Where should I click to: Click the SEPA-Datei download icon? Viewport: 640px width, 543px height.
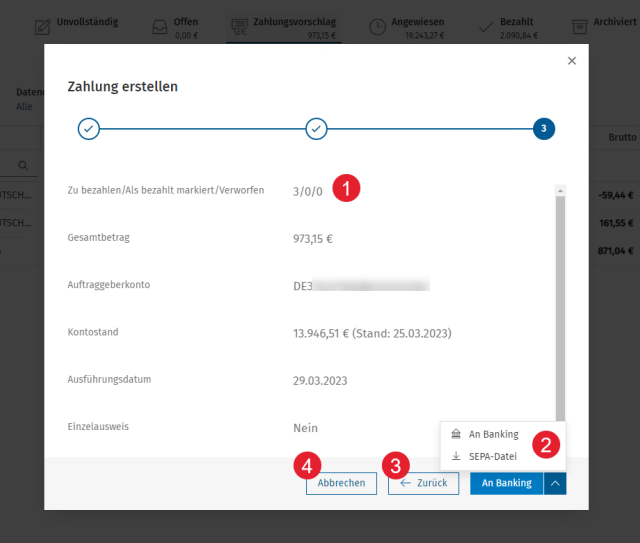coord(456,456)
